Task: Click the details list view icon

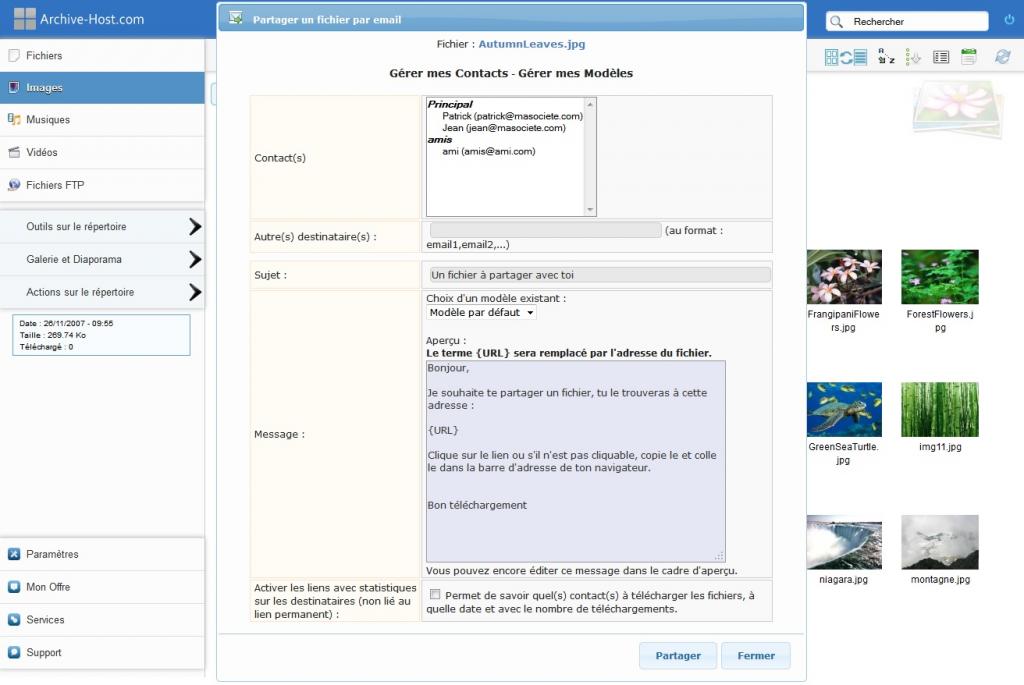Action: [x=940, y=57]
